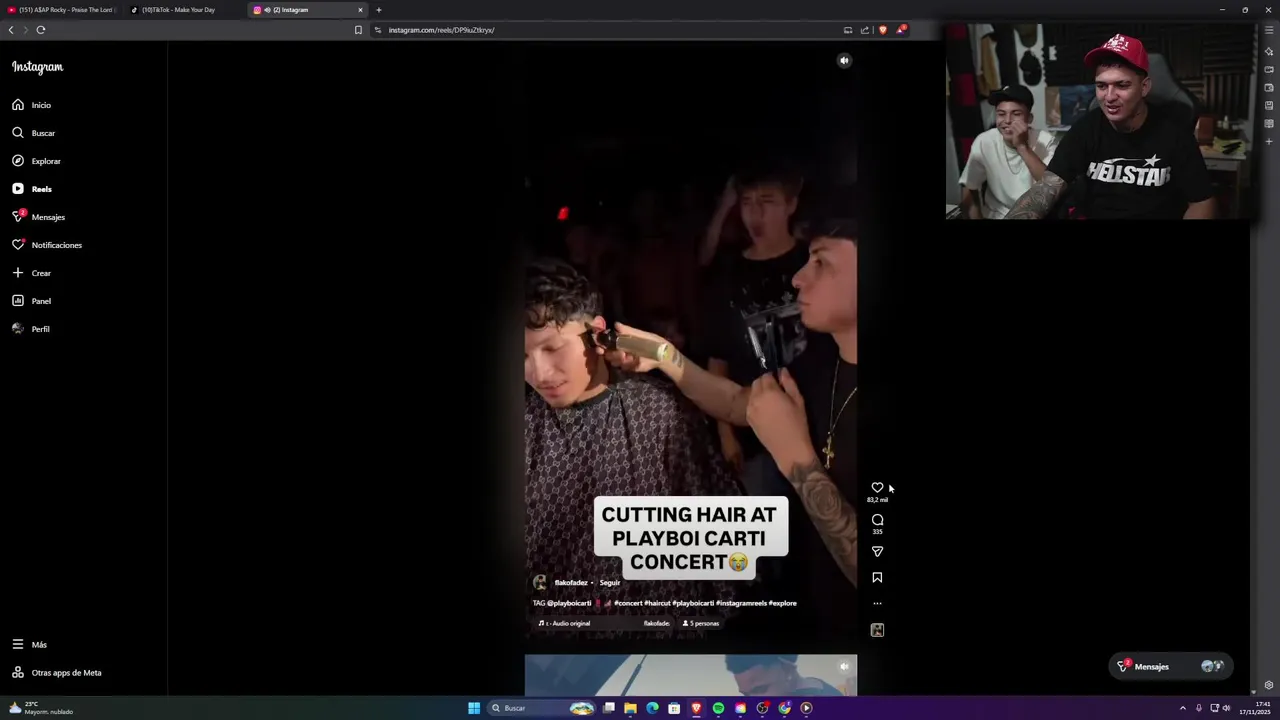Screen dimensions: 1280x720
Task: Open the #haircut hashtag
Action: click(x=657, y=604)
